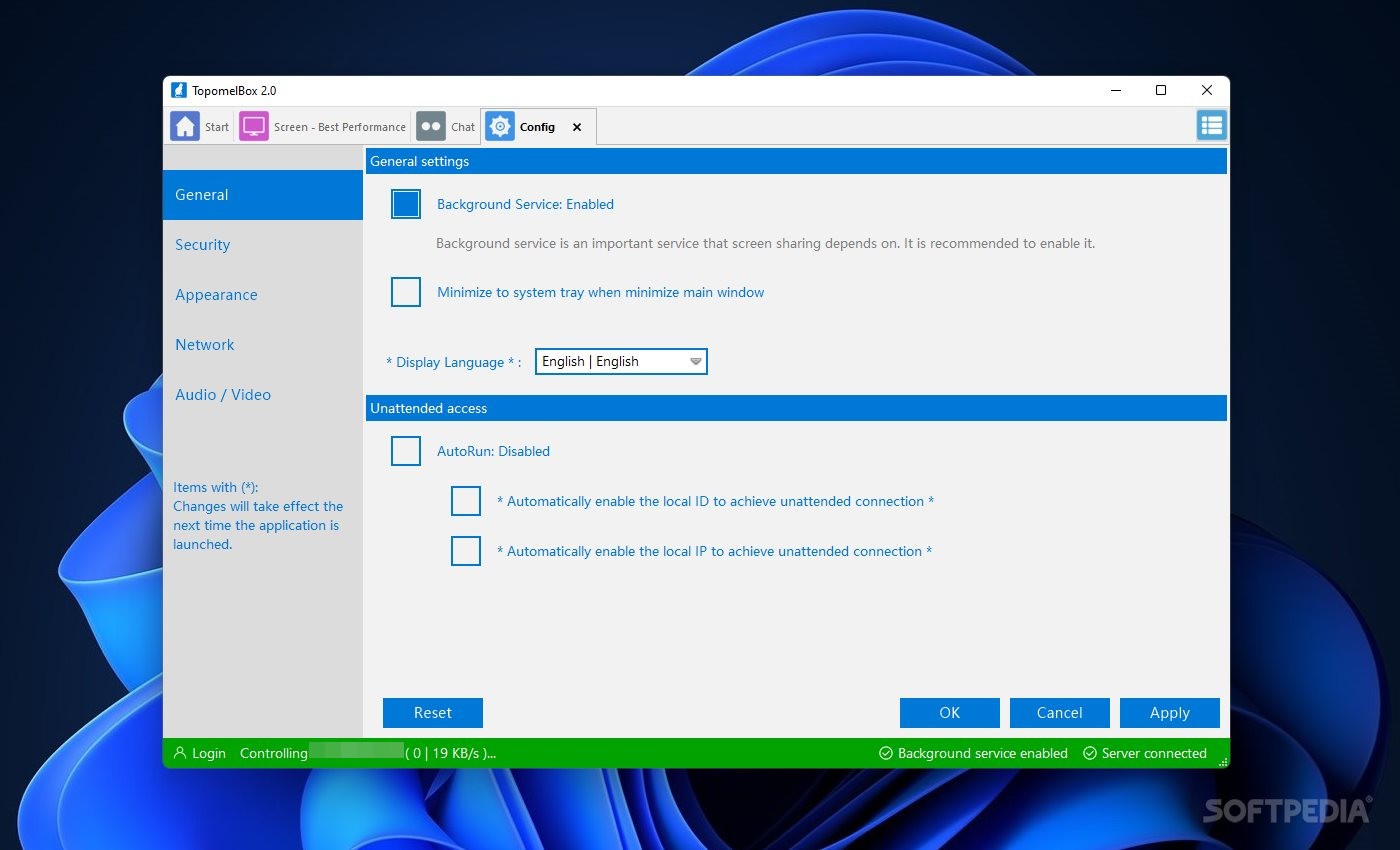
Task: Click the Apply button
Action: (x=1170, y=713)
